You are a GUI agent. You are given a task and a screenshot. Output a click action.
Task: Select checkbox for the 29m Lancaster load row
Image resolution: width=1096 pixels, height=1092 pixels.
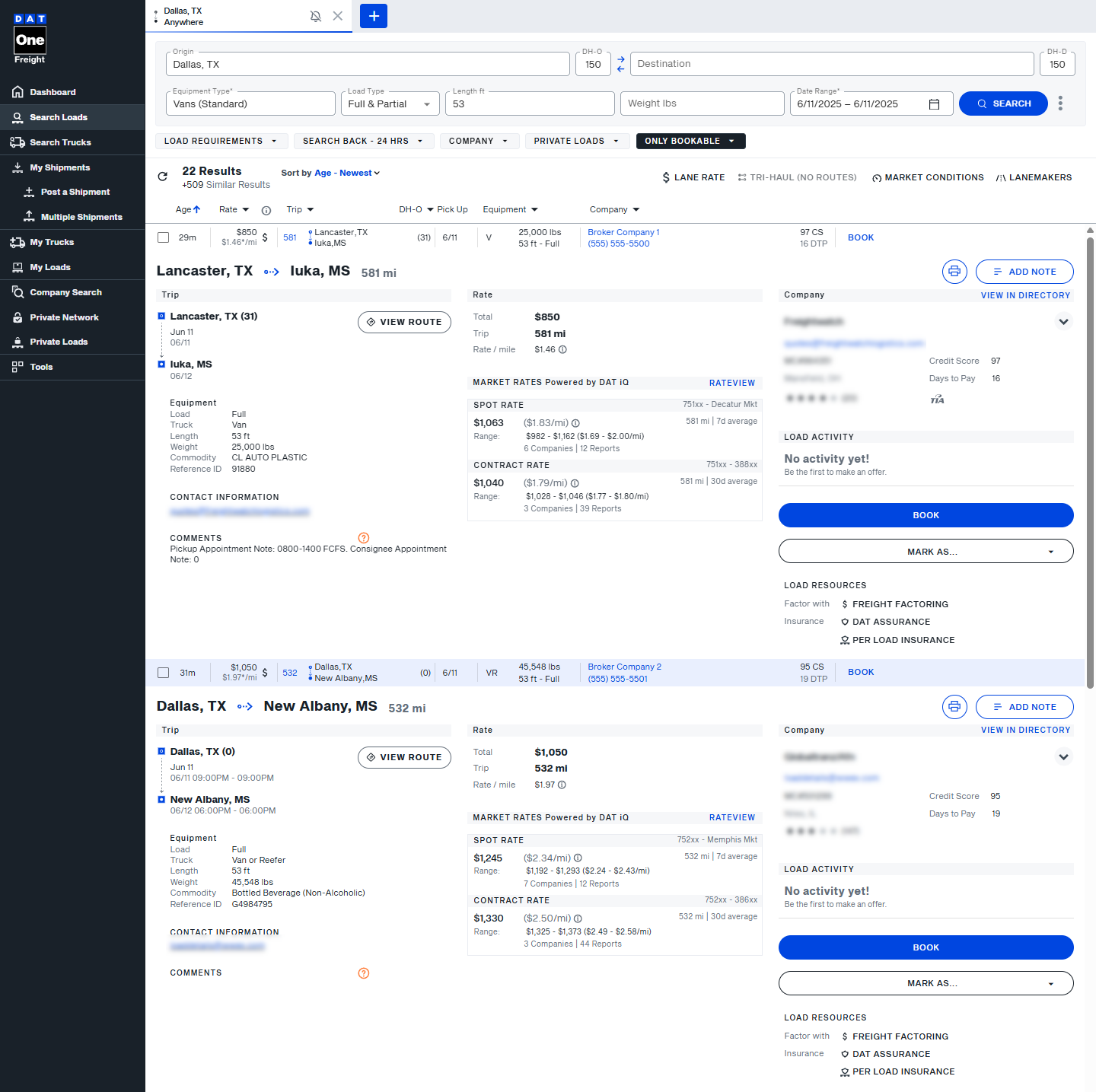(163, 237)
